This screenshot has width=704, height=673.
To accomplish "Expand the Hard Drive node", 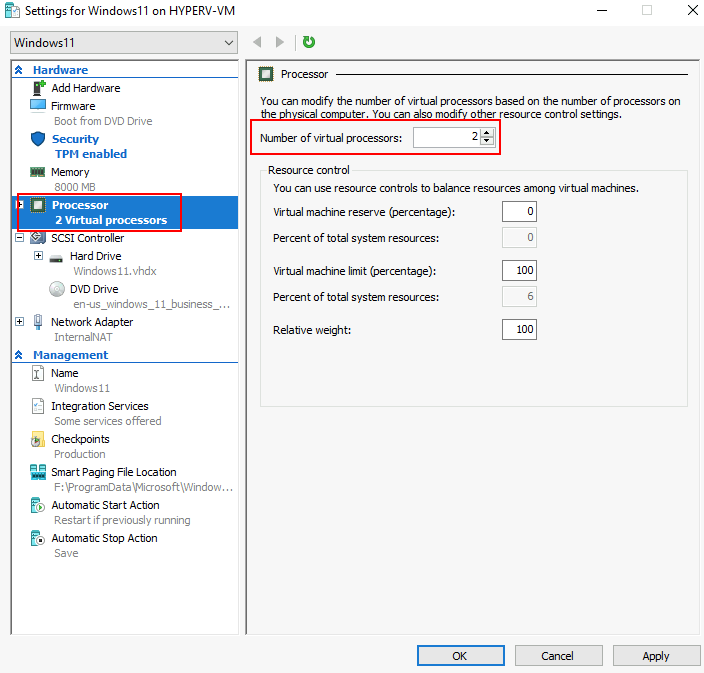I will click(39, 255).
